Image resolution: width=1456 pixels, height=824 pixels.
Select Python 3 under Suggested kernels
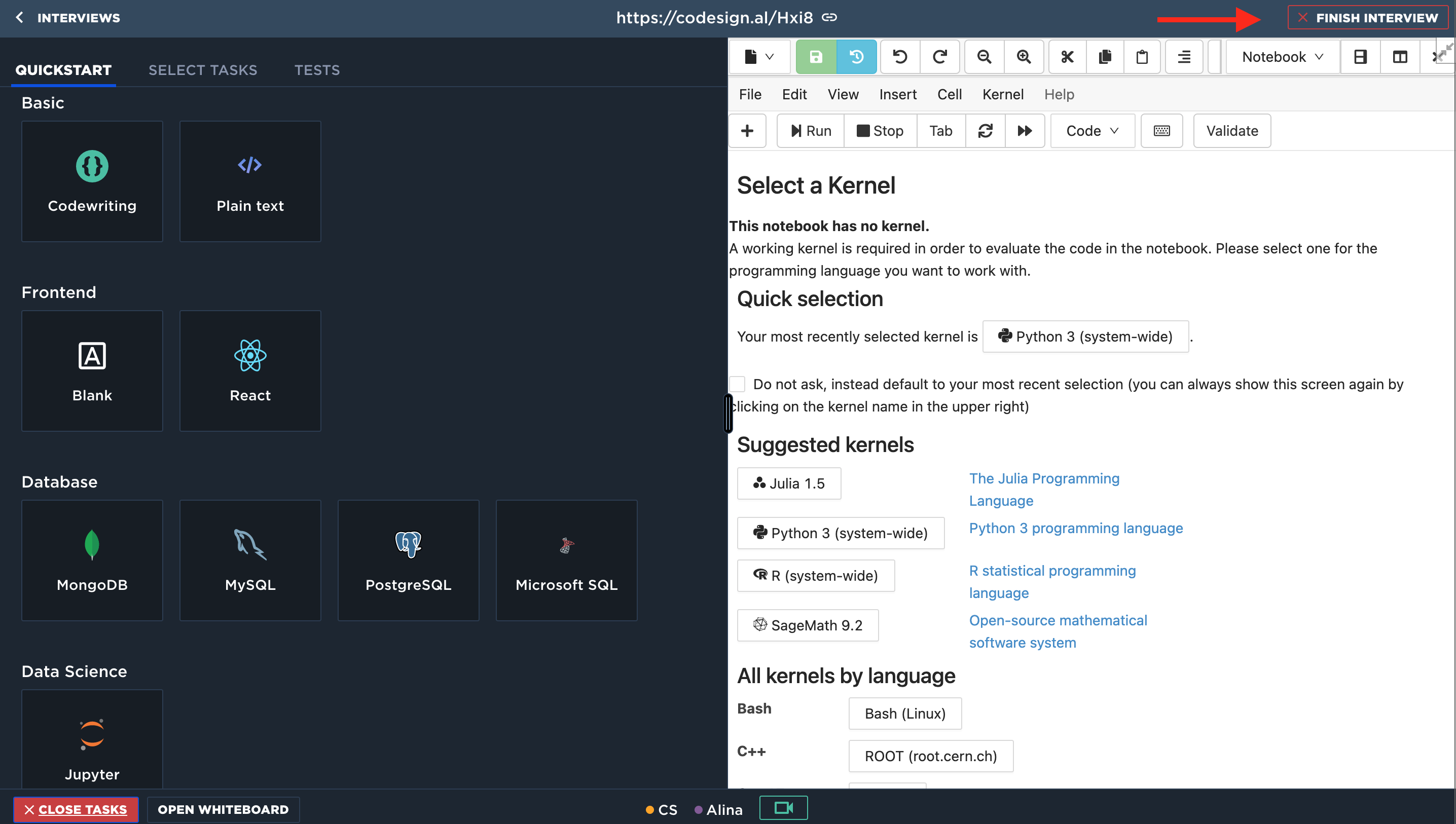[x=841, y=533]
